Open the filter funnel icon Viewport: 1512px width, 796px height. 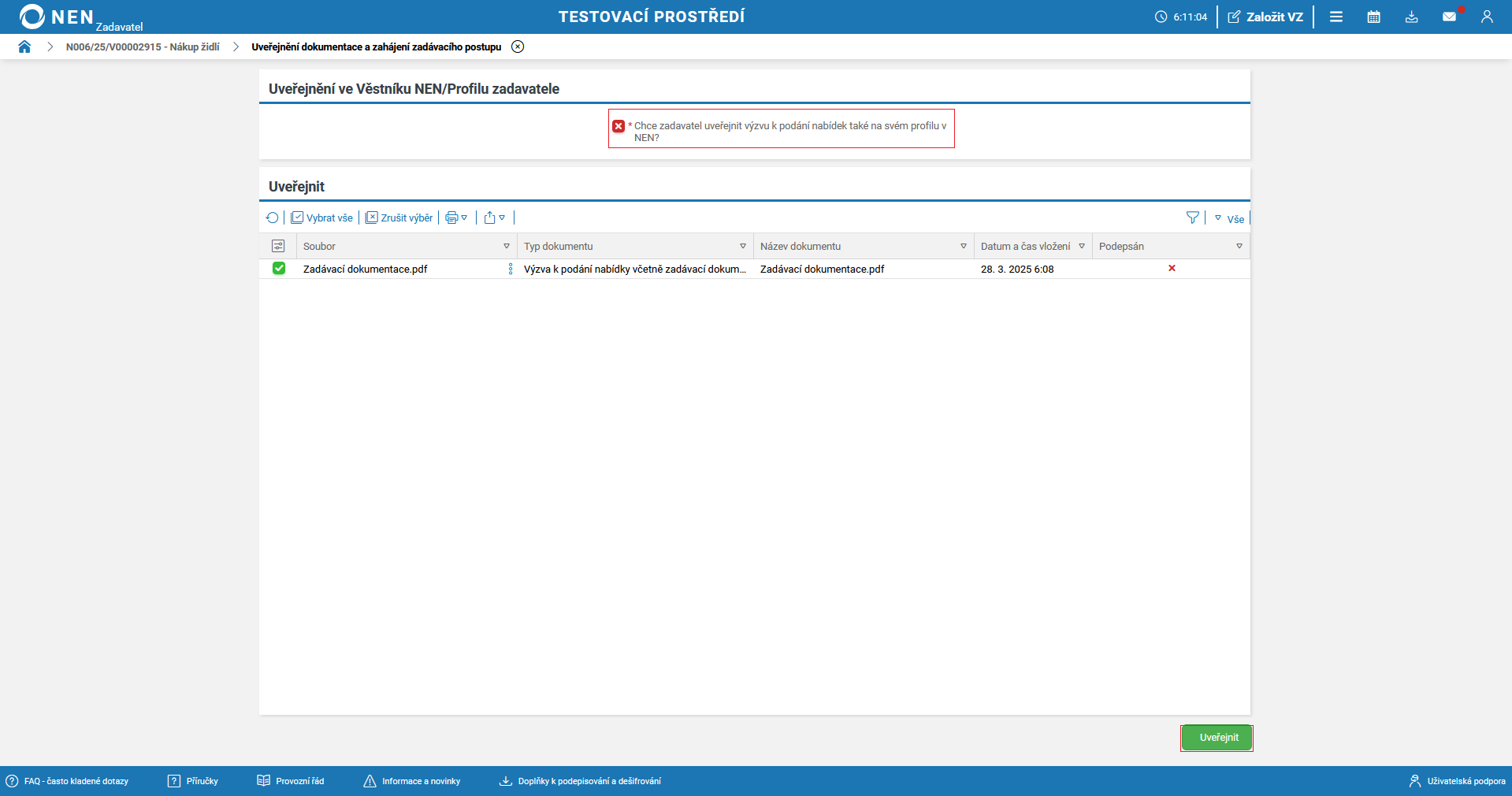pos(1192,218)
